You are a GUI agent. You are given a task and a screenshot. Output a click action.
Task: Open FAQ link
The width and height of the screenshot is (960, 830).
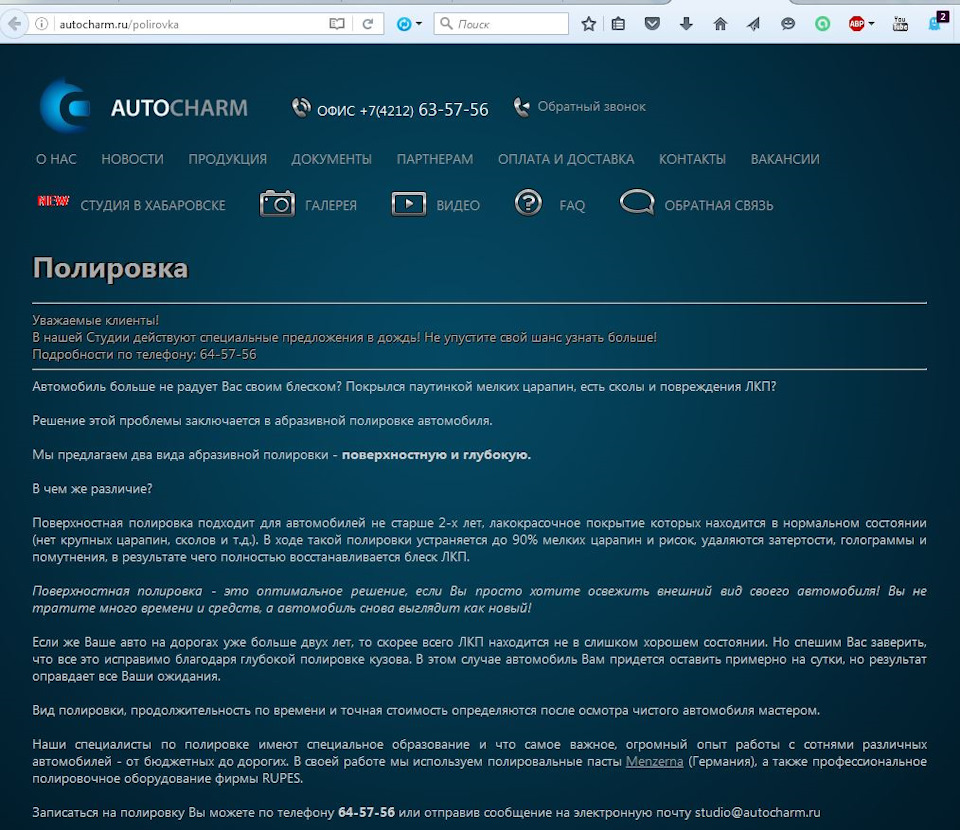tap(572, 206)
